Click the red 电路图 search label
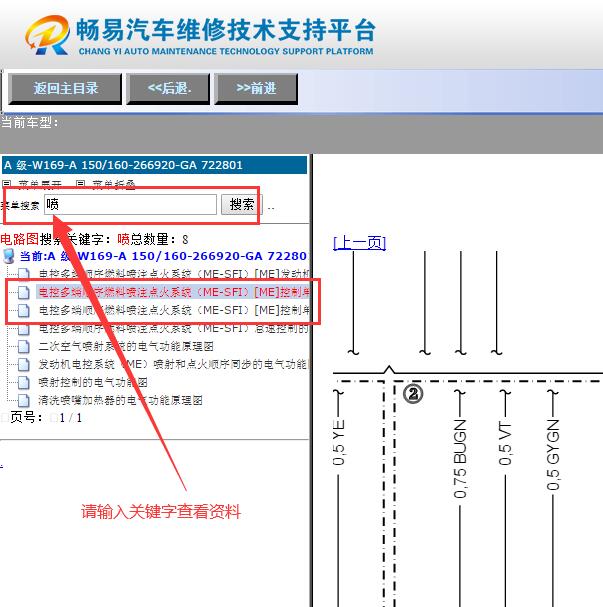Screen dimensions: 603x607 (x=19, y=239)
